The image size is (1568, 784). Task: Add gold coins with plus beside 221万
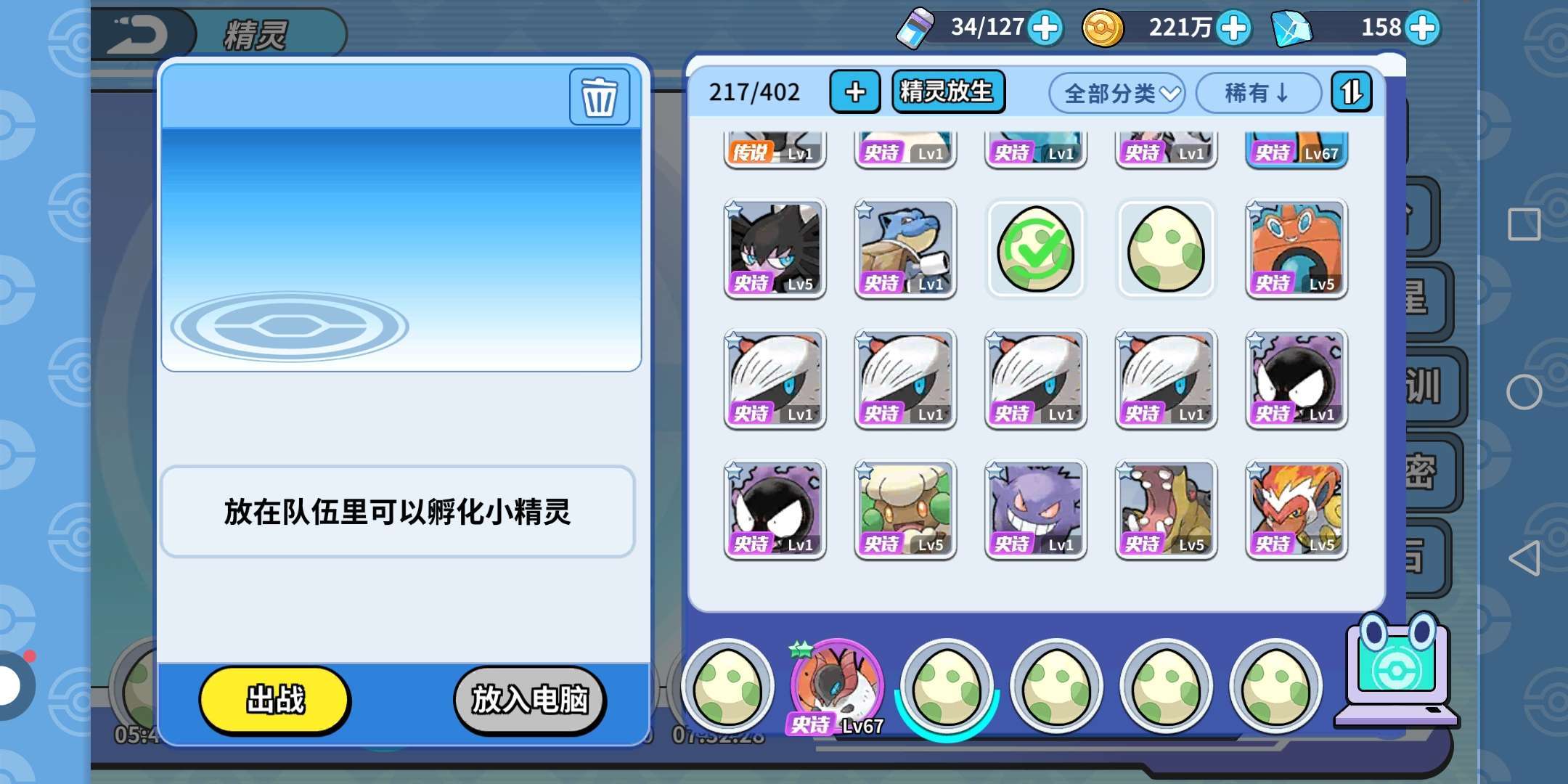(1233, 28)
